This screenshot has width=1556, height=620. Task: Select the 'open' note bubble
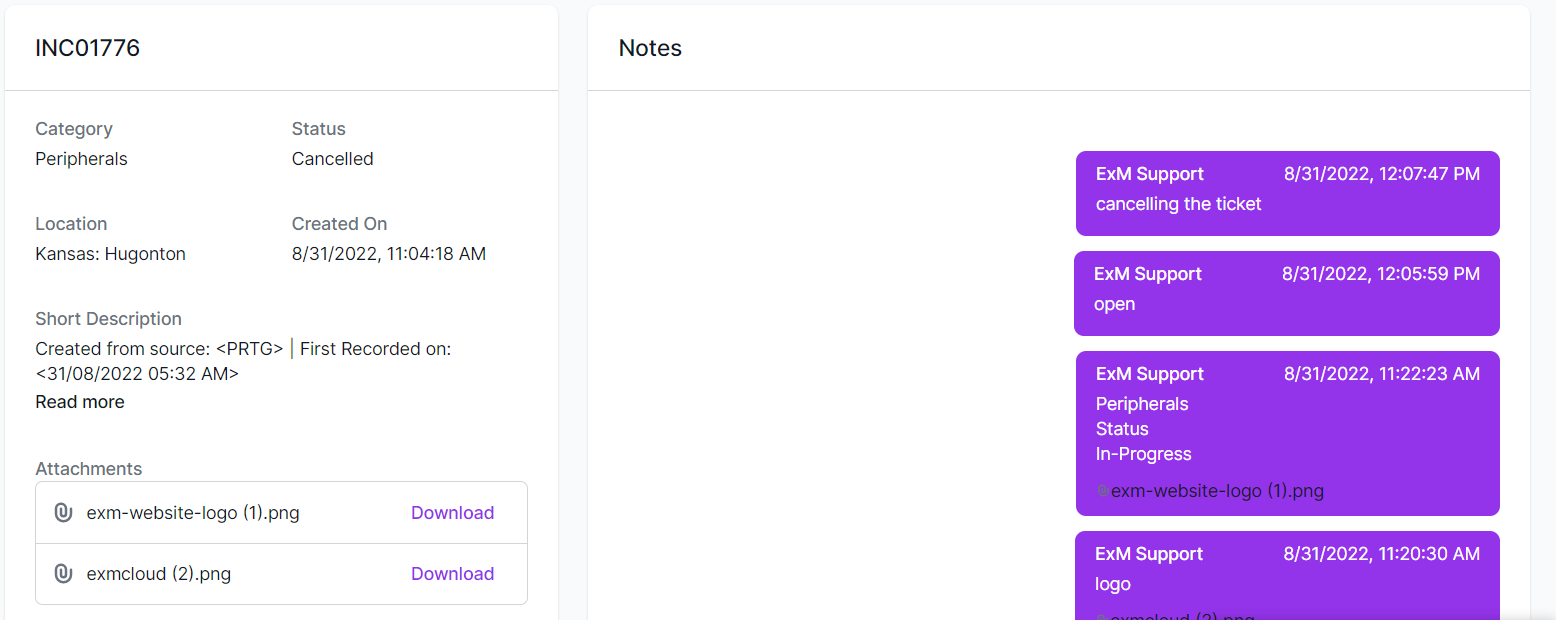(x=1286, y=293)
